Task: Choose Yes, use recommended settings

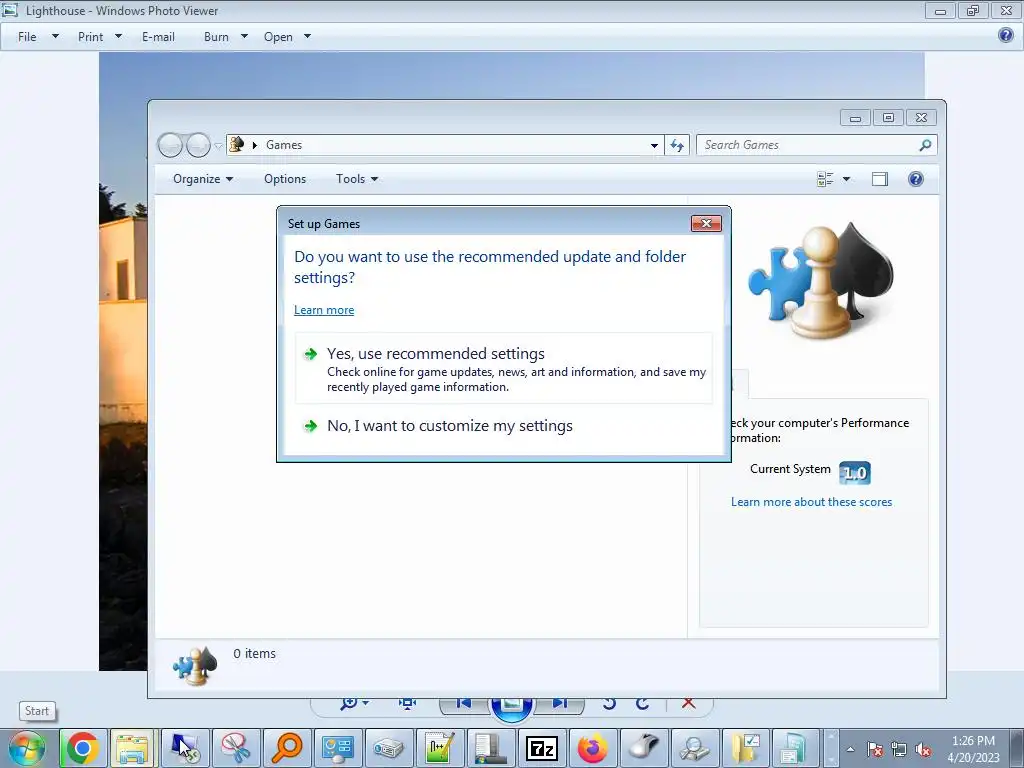Action: click(504, 368)
